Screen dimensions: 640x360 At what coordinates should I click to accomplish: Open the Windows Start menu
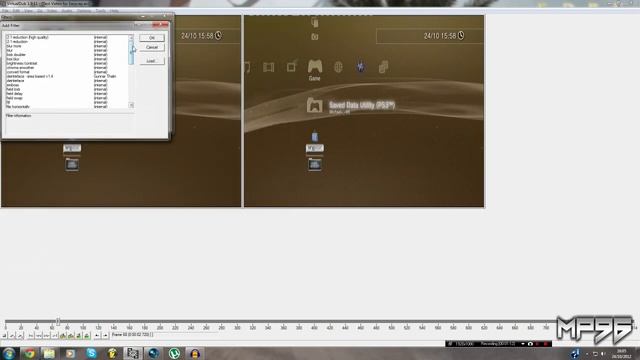[x=9, y=353]
